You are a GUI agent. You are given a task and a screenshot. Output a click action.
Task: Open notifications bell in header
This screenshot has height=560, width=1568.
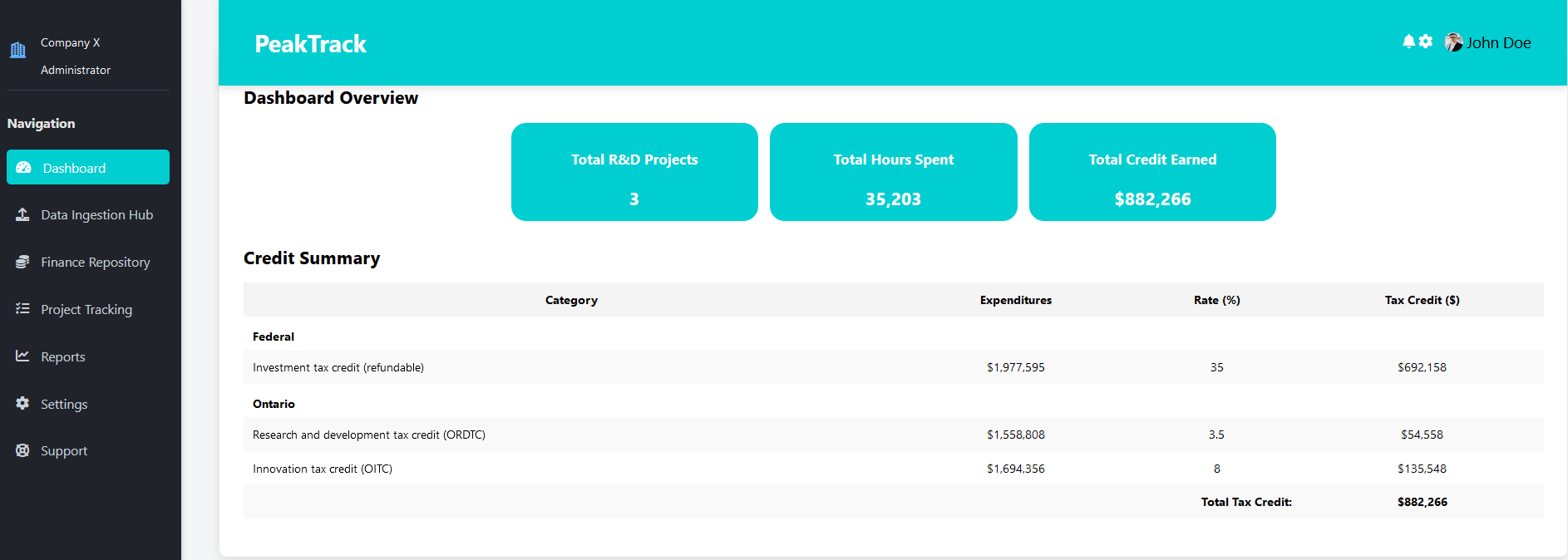(x=1408, y=42)
